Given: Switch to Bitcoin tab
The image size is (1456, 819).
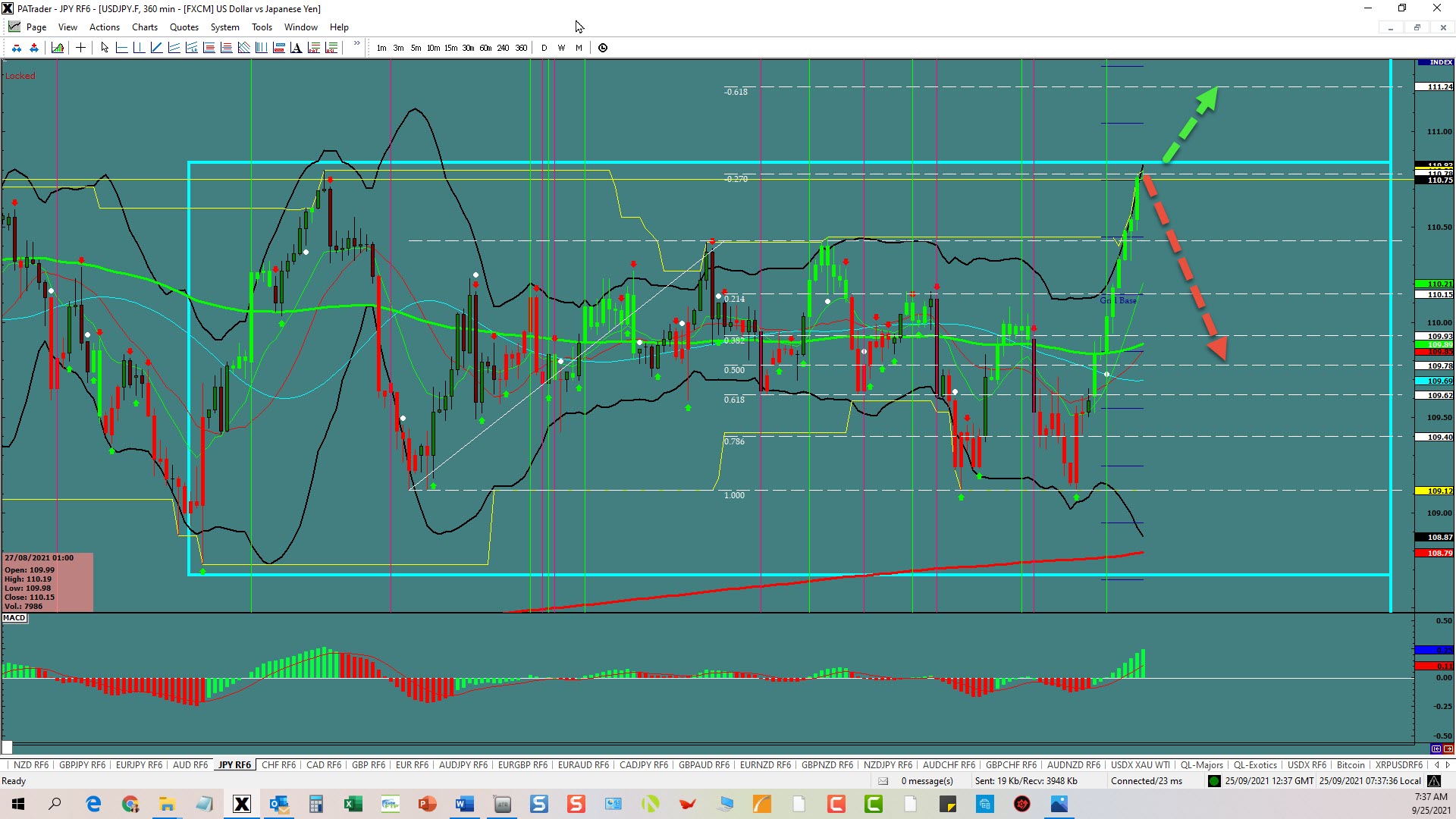Looking at the screenshot, I should click(x=1351, y=765).
